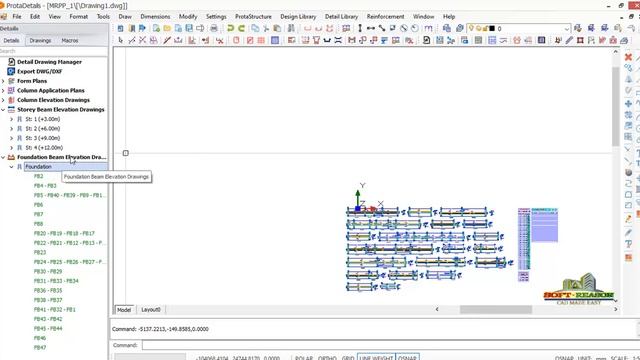Select FB4 - FB3 beam drawing
Image resolution: width=640 pixels, height=360 pixels.
[45, 186]
